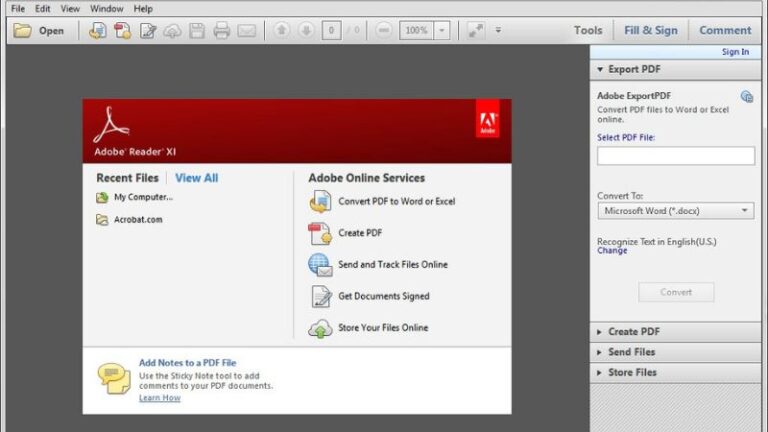Viewport: 768px width, 432px height.
Task: Click the email envelope toolbar icon
Action: coord(246,31)
